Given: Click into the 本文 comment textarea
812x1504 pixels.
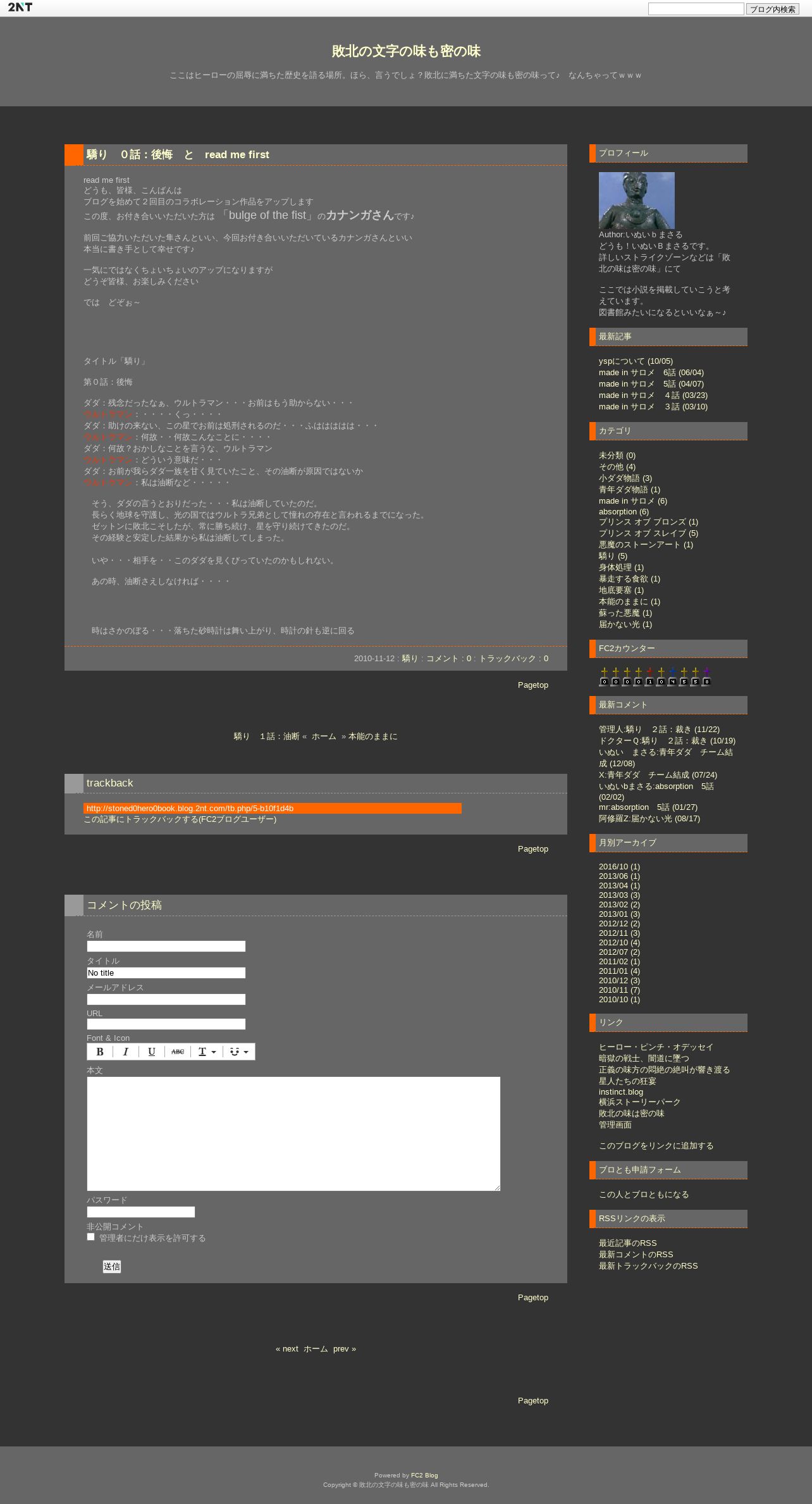Looking at the screenshot, I should point(293,1134).
